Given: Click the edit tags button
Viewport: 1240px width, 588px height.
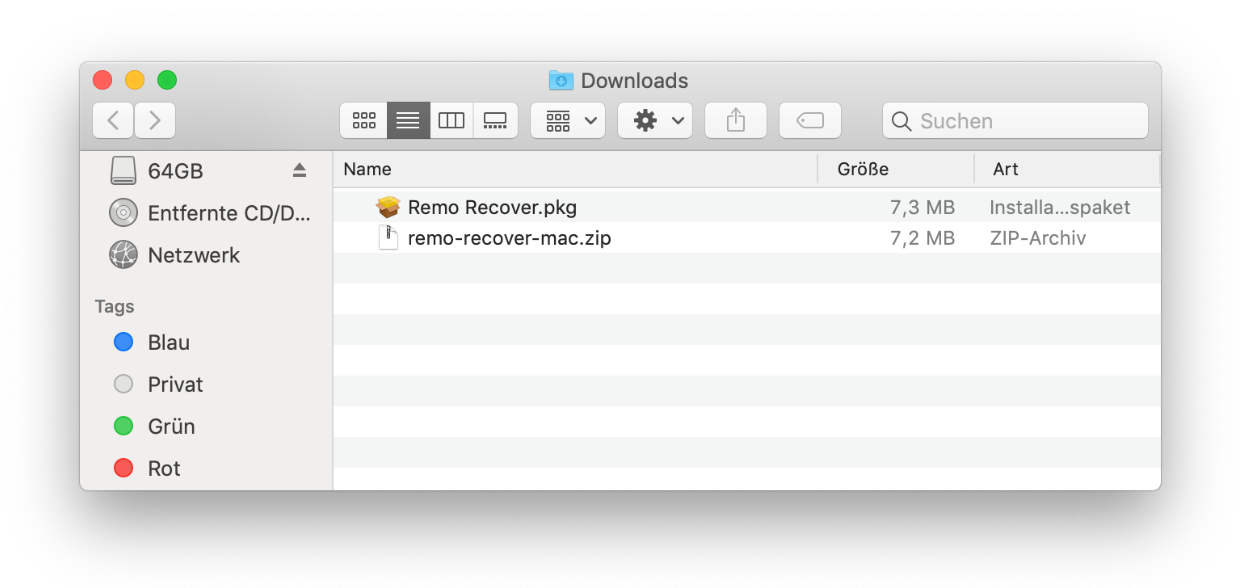Looking at the screenshot, I should (810, 121).
